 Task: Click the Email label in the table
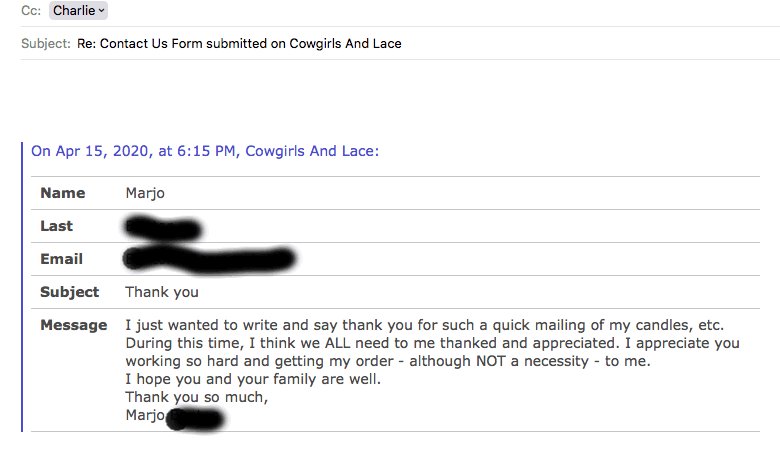click(61, 259)
